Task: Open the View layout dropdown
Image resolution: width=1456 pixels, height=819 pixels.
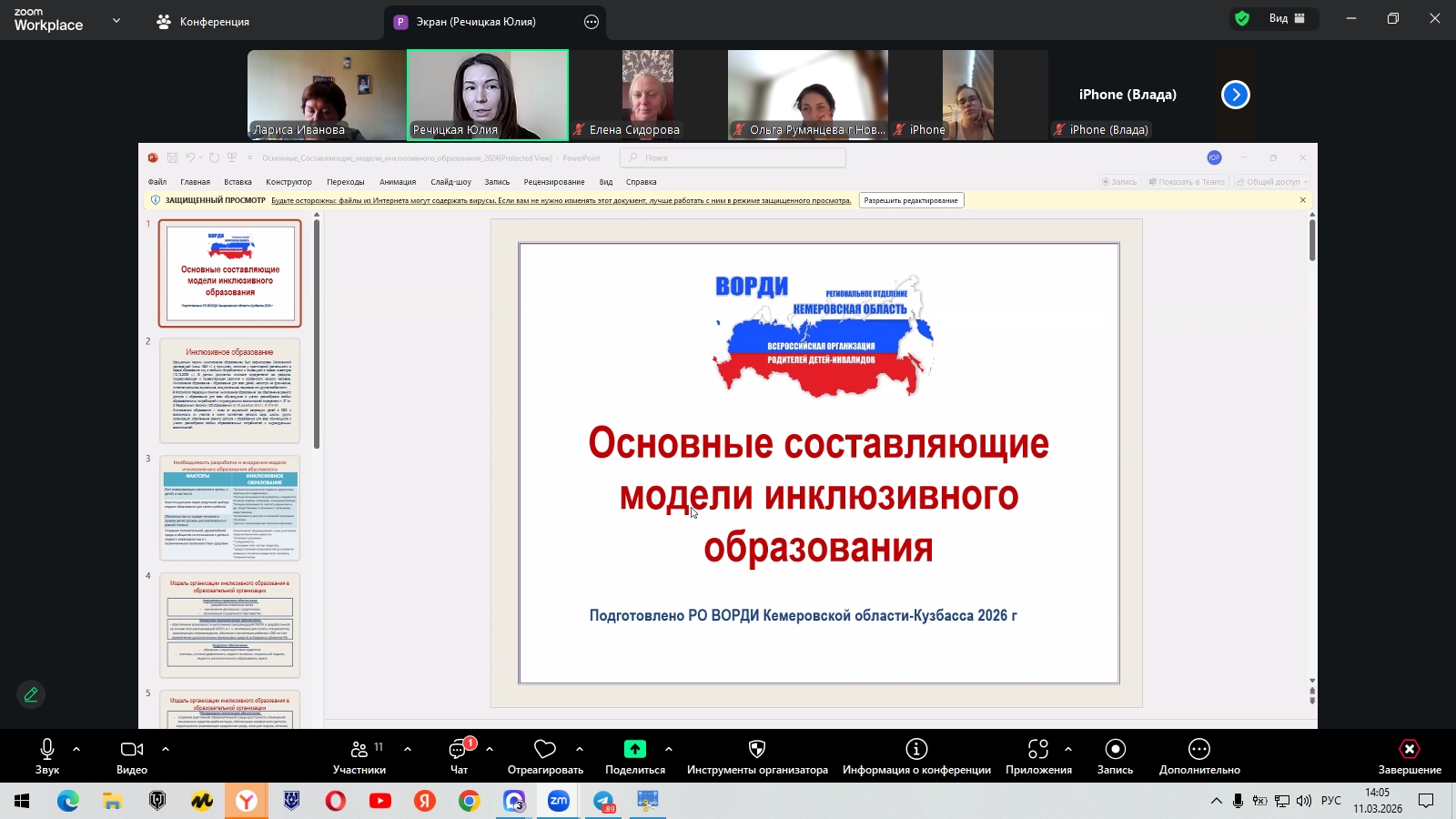Action: point(1287,18)
